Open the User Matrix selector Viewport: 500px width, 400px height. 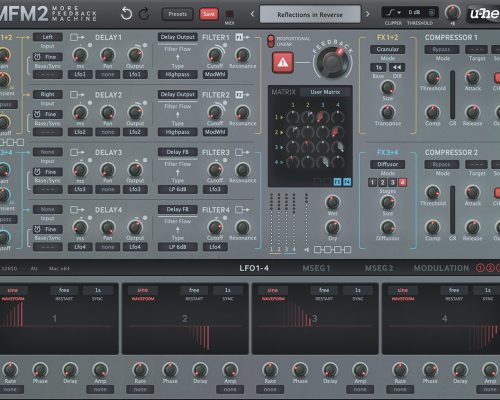tap(325, 92)
